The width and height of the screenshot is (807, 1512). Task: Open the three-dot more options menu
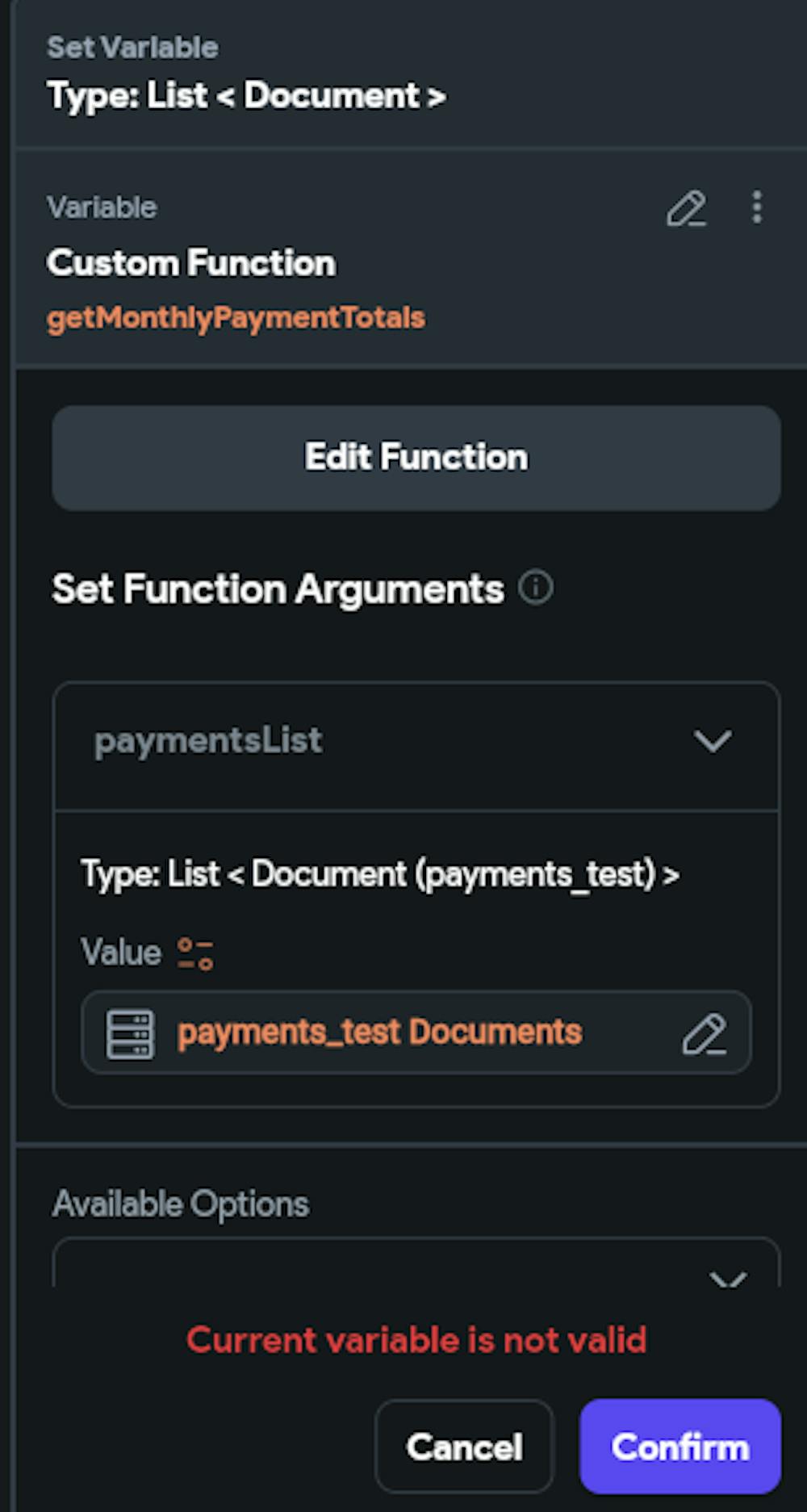pos(756,207)
